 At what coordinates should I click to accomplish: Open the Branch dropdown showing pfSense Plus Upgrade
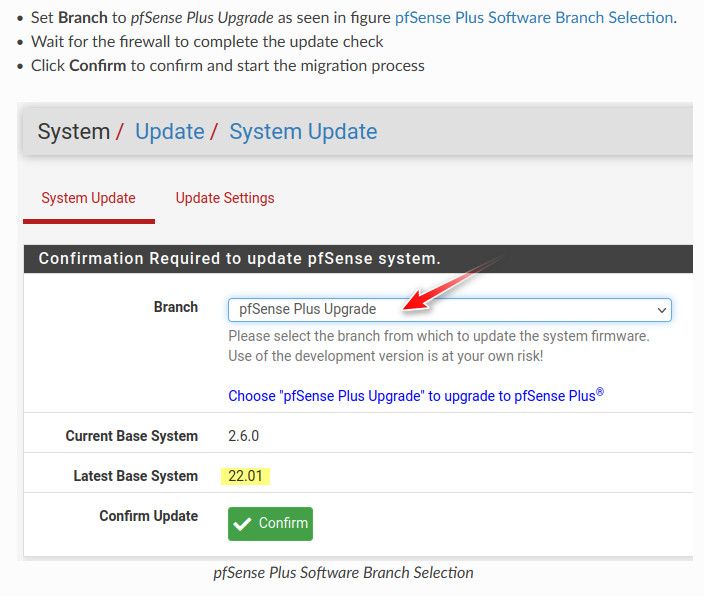coord(449,309)
